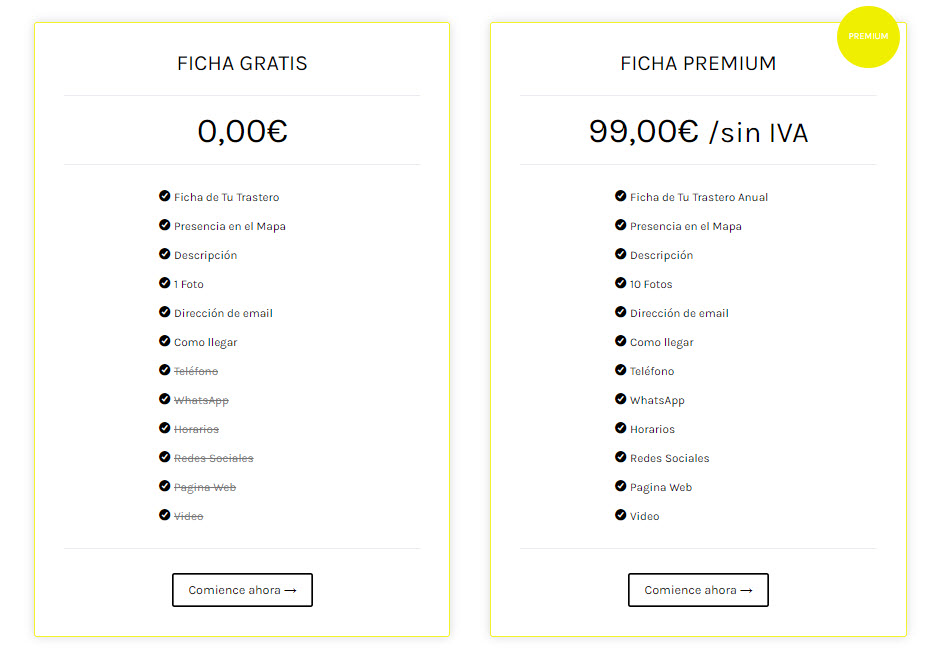
Task: Click the checkmark beside Dirección de email
Action: pyautogui.click(x=164, y=312)
